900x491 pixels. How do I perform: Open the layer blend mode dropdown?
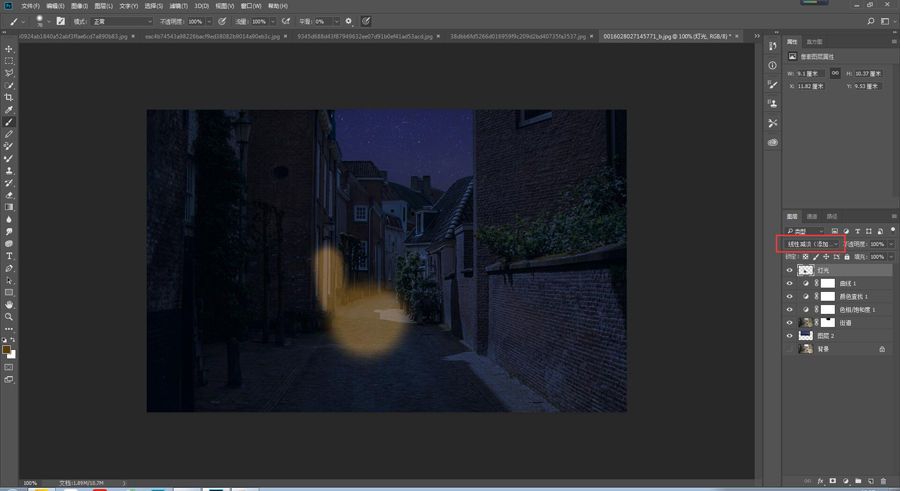pyautogui.click(x=811, y=244)
